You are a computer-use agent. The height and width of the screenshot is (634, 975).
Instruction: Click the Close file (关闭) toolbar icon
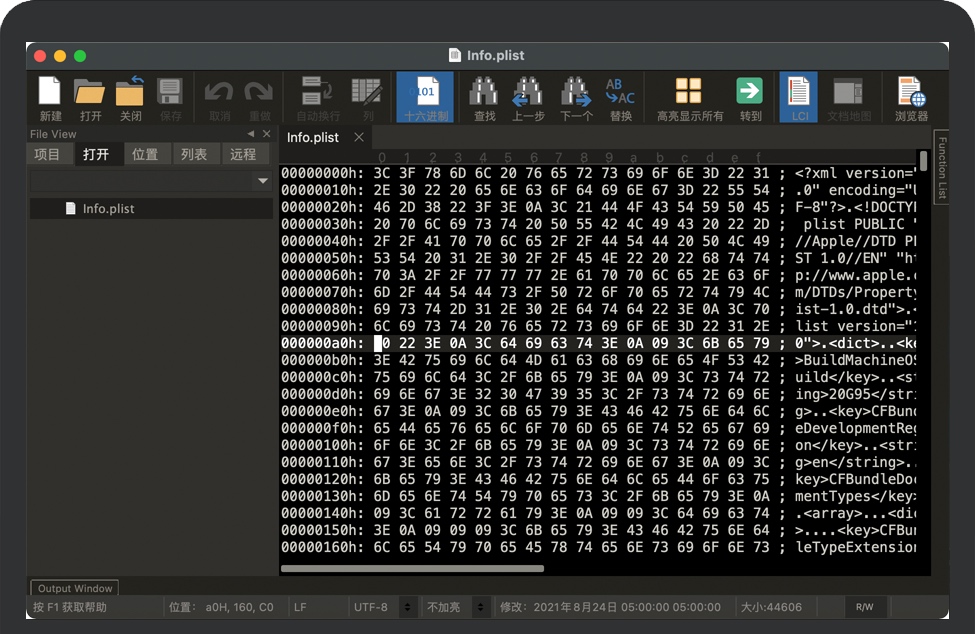coord(130,97)
